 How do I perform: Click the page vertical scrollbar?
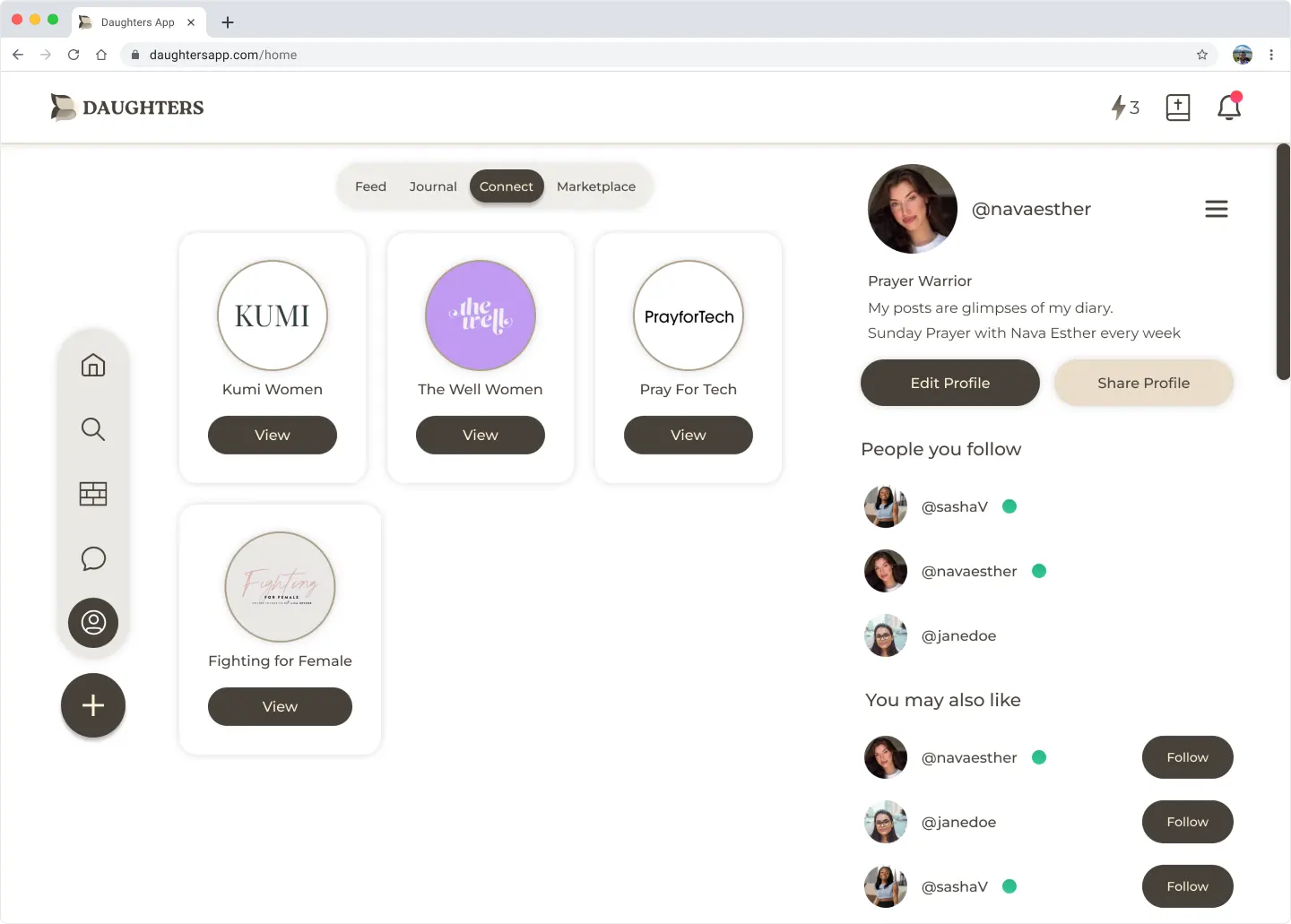pyautogui.click(x=1283, y=262)
